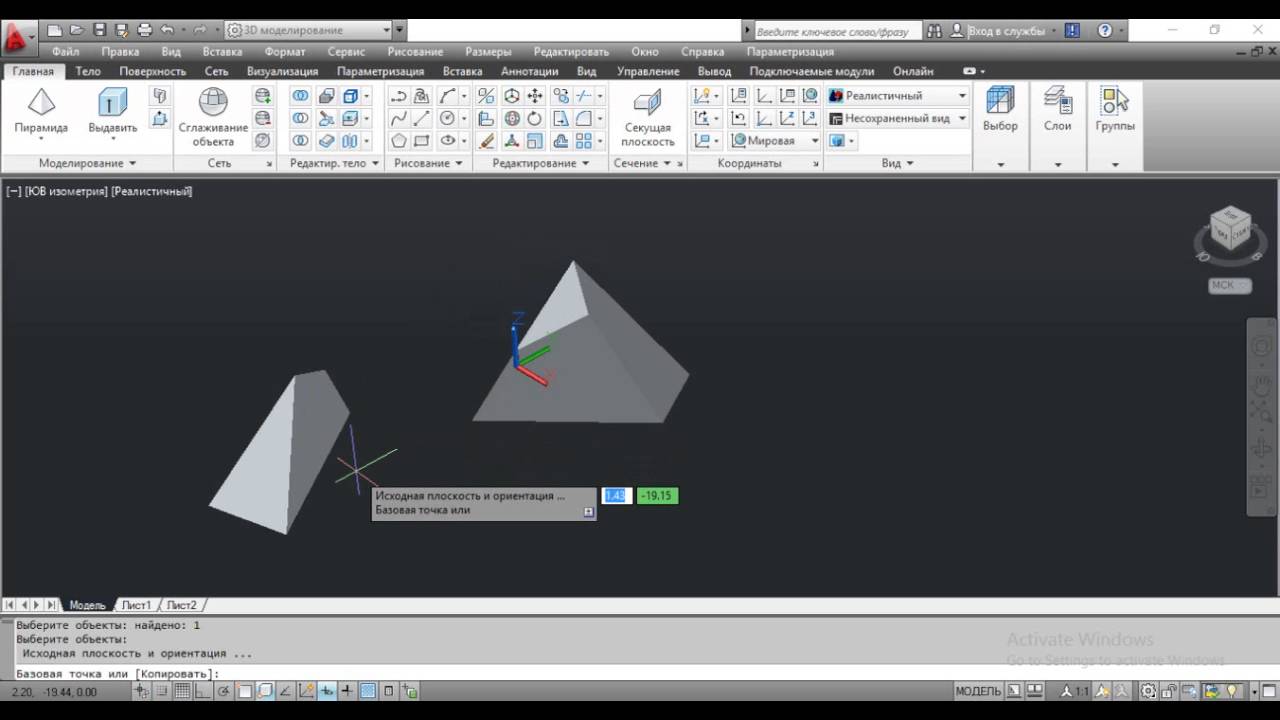Image resolution: width=1280 pixels, height=720 pixels.
Task: Click the green -19.15 dynamic input box
Action: click(x=658, y=495)
